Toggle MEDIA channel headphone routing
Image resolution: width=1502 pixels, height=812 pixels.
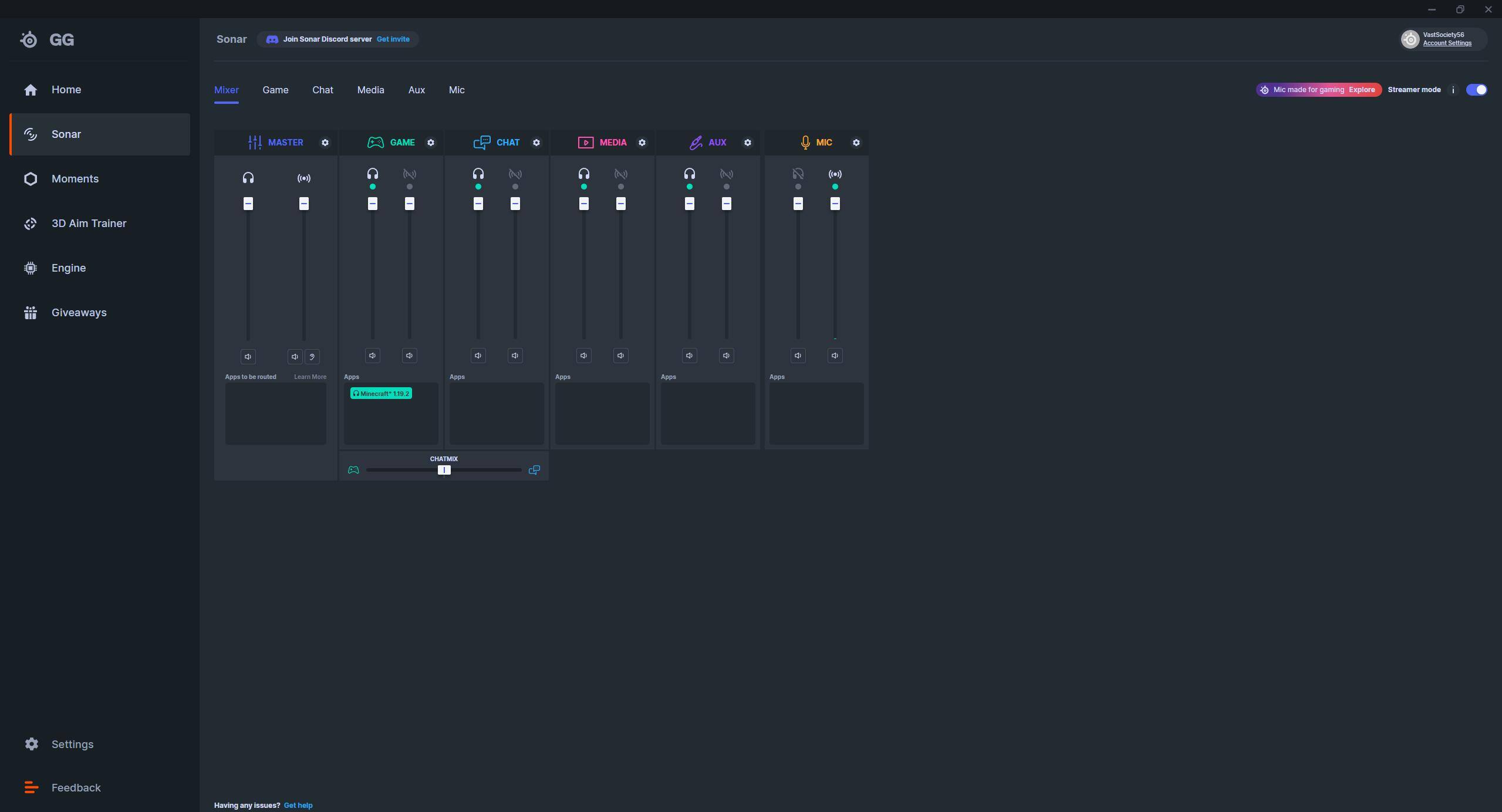[583, 175]
